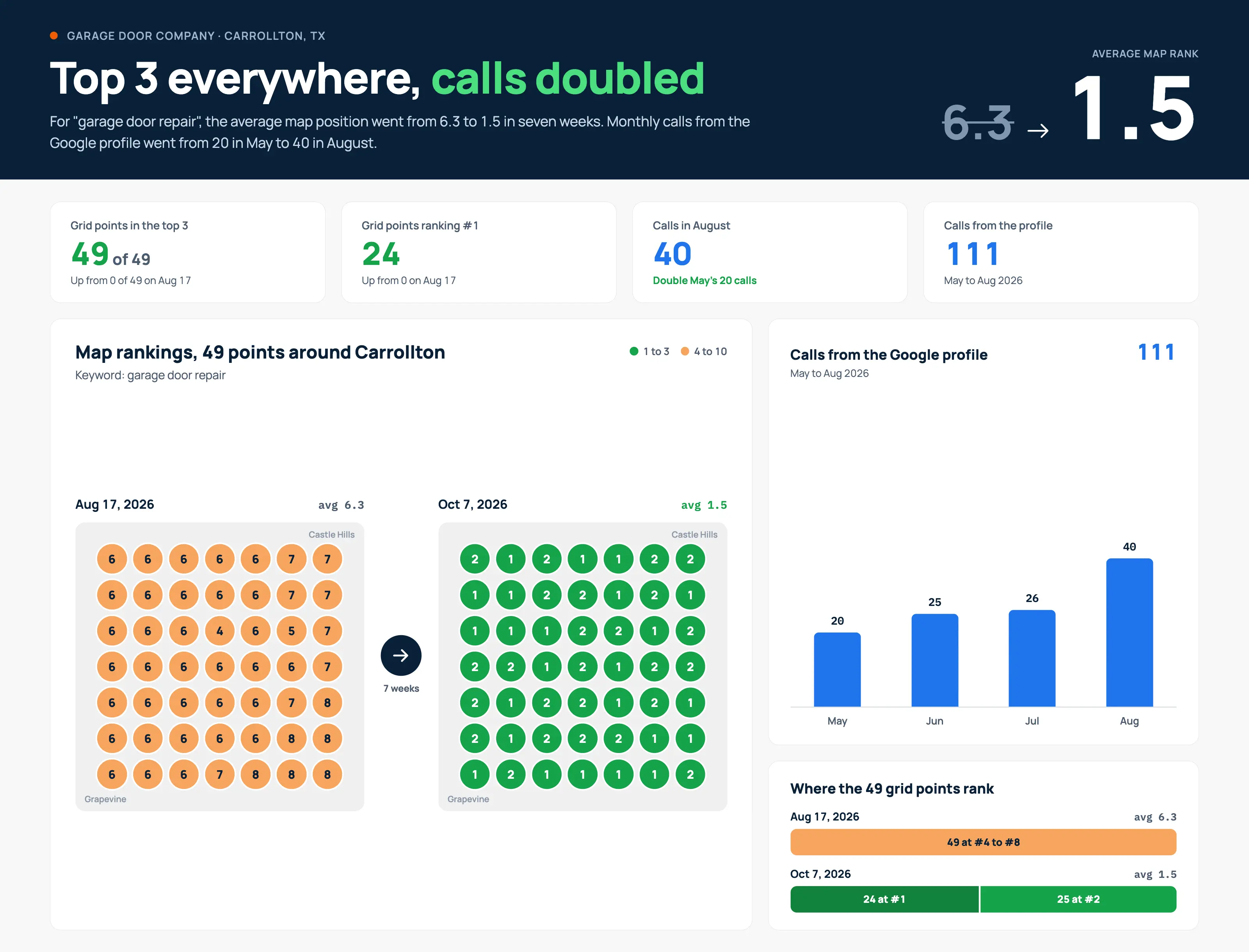Click the orange dot before "GARAGE DOOR COMPANY"
This screenshot has height=952, width=1249.
[54, 36]
